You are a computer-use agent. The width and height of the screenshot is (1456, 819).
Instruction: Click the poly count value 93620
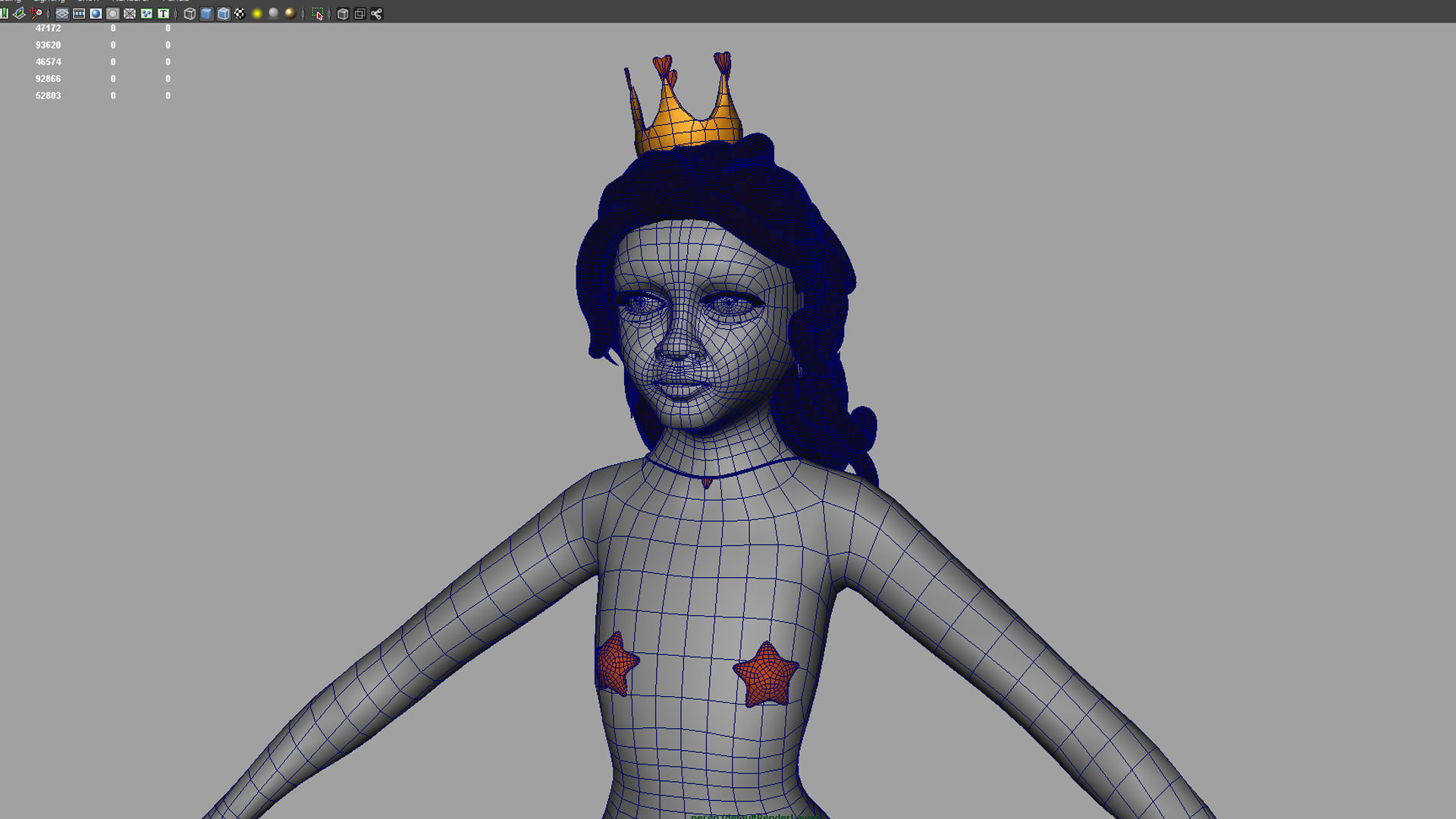click(x=48, y=45)
